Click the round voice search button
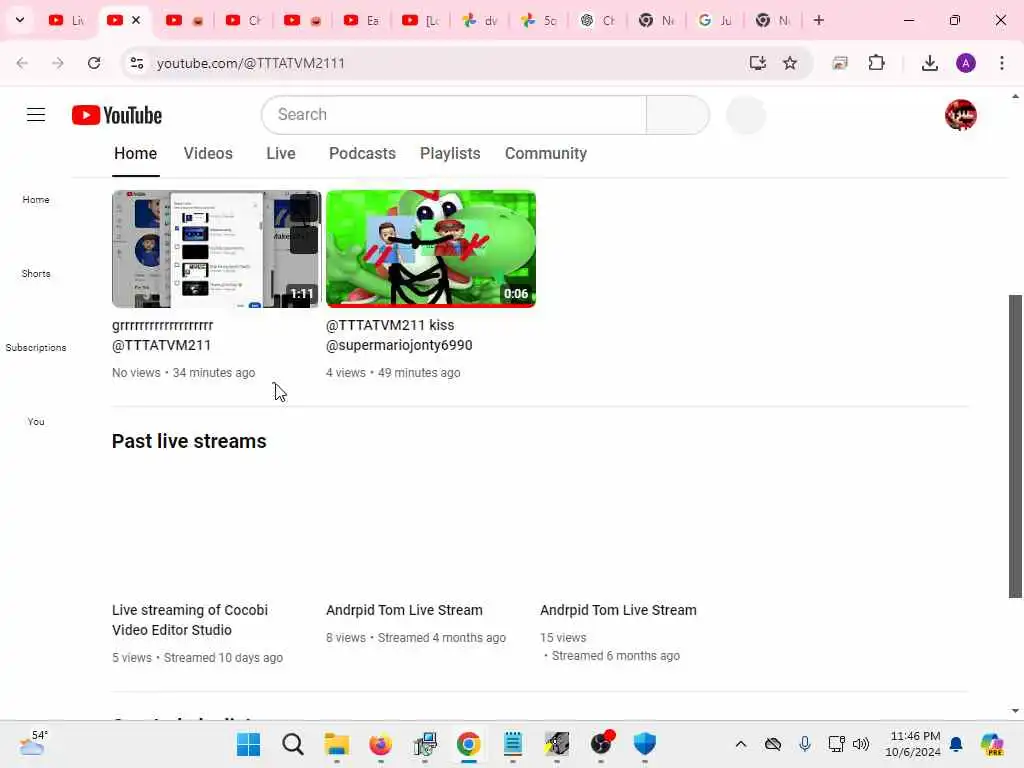 [746, 115]
